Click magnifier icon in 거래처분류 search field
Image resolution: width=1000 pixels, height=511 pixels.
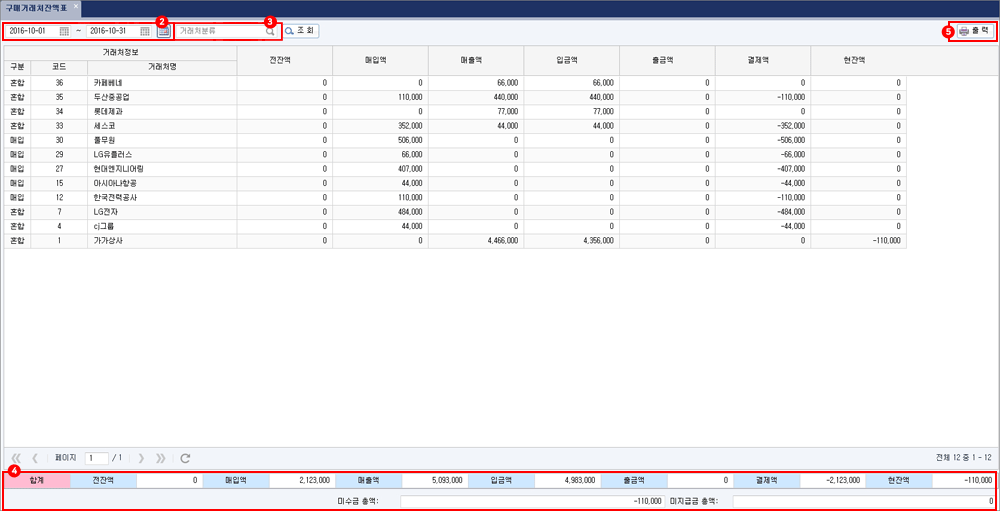[x=270, y=31]
